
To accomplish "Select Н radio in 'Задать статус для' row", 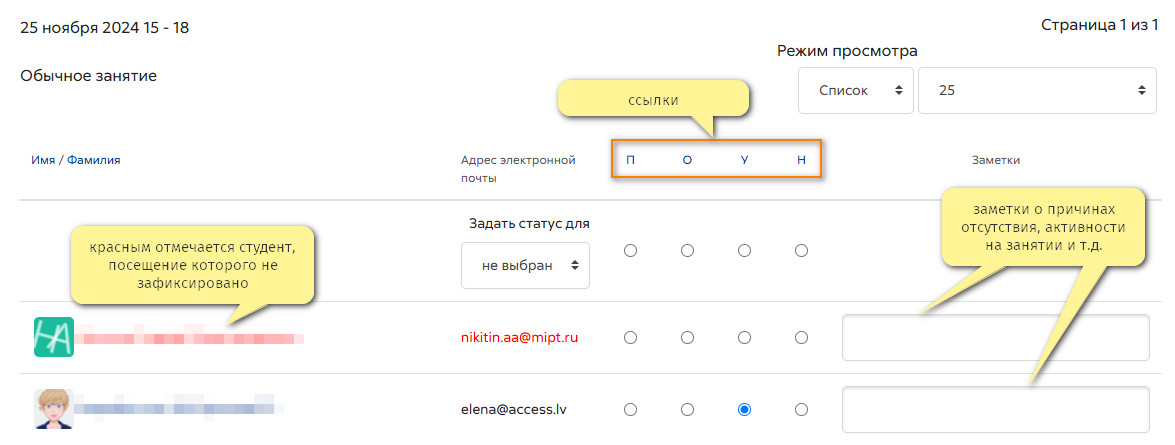I will pyautogui.click(x=801, y=251).
